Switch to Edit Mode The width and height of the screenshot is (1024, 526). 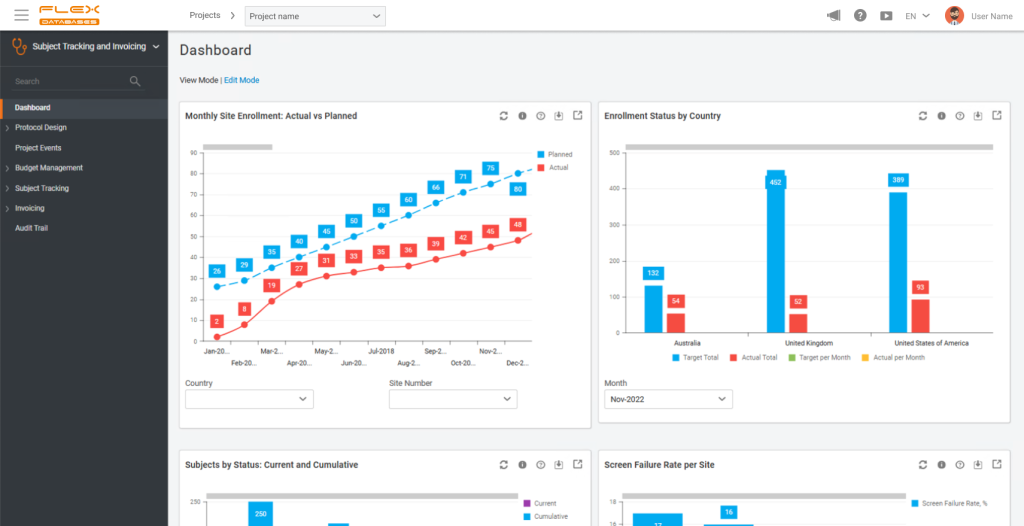(241, 80)
